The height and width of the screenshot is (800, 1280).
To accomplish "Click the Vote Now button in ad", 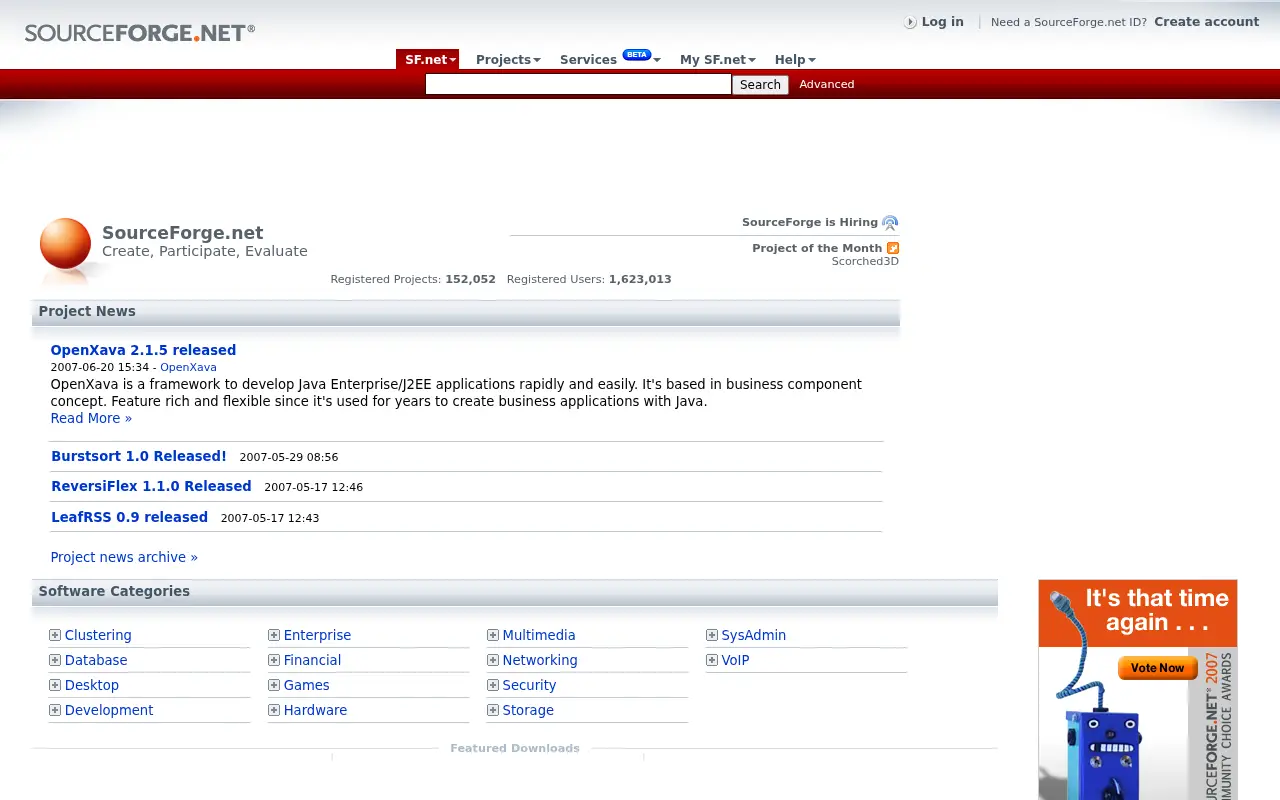I will 1157,668.
